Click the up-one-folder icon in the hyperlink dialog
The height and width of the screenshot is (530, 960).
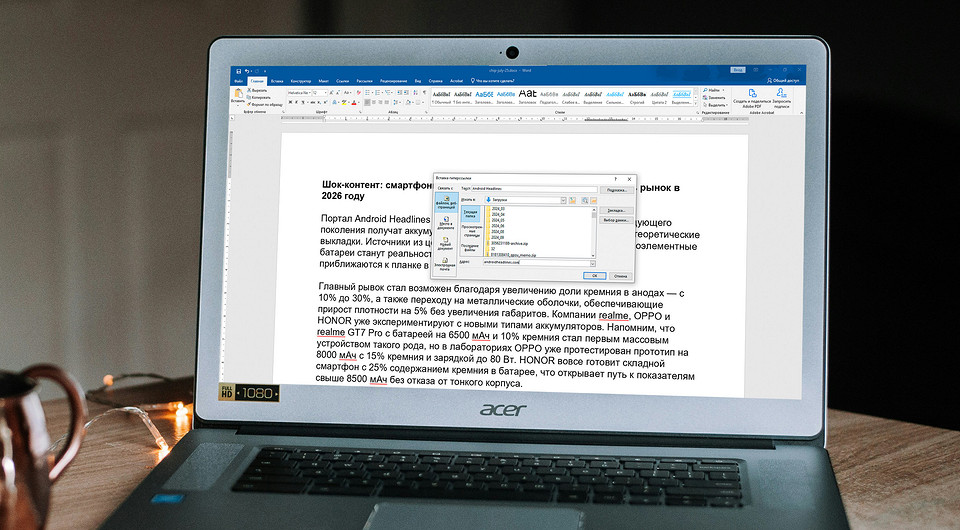(x=572, y=200)
